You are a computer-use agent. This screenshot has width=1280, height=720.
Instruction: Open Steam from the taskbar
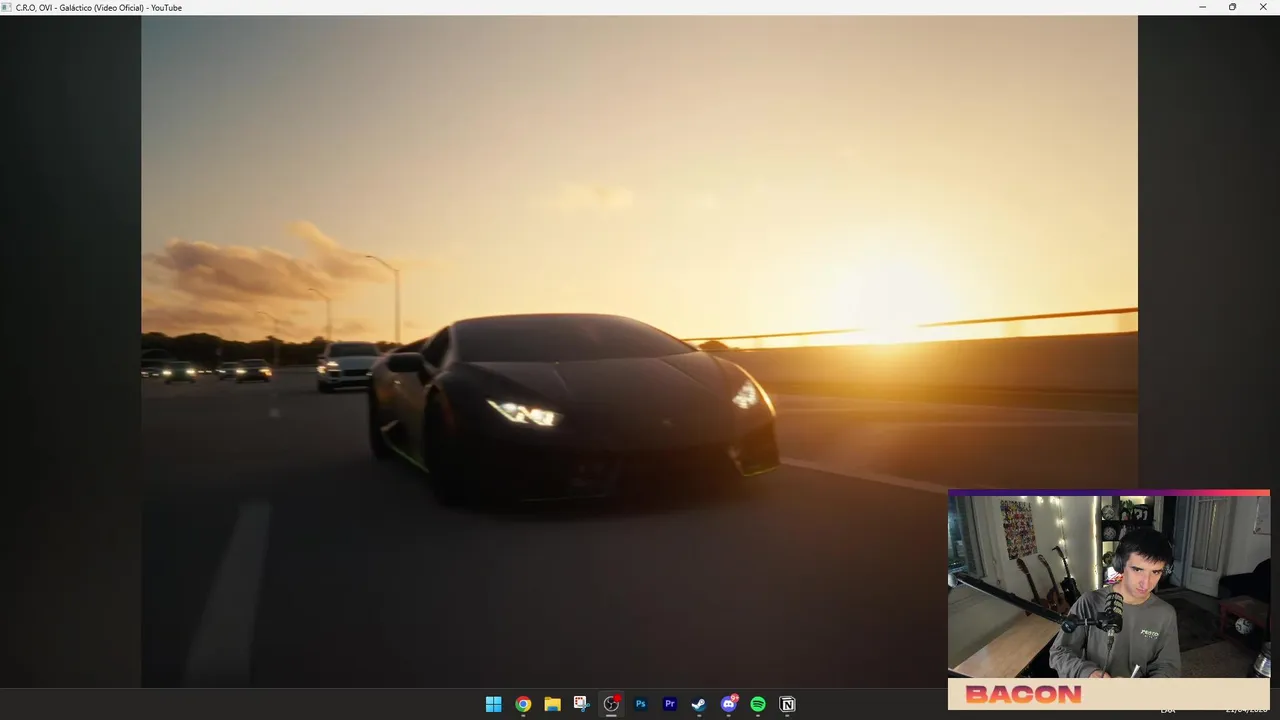click(699, 704)
